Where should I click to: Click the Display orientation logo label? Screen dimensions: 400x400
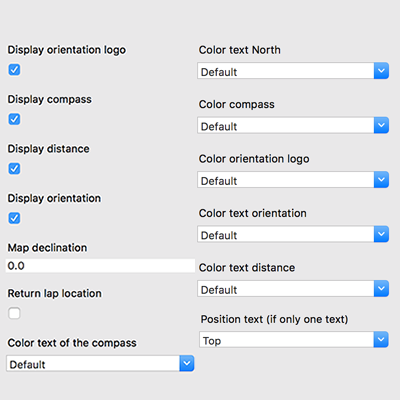click(x=67, y=50)
